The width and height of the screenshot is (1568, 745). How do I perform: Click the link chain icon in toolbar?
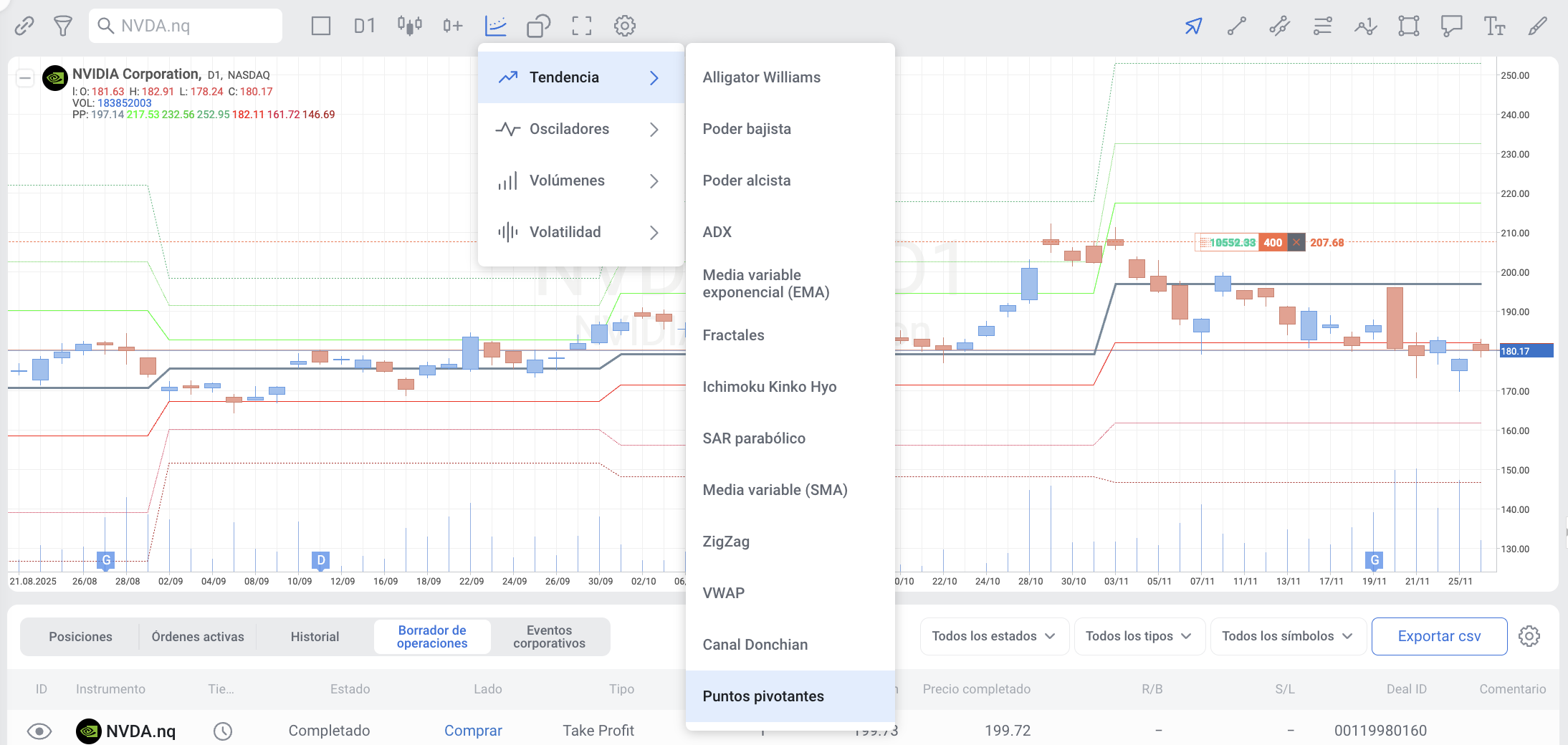click(x=24, y=27)
